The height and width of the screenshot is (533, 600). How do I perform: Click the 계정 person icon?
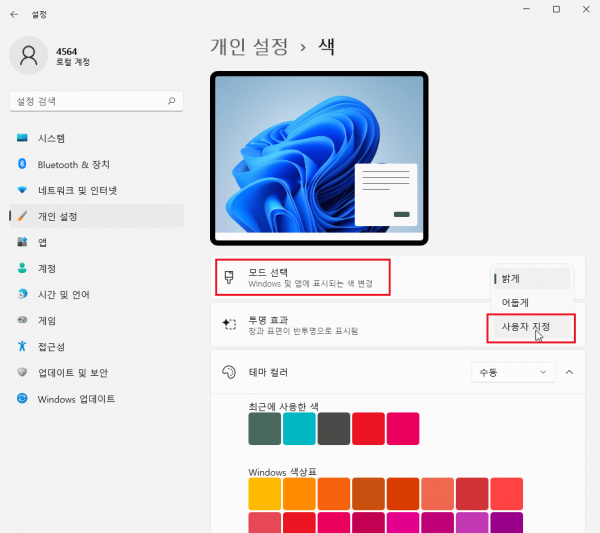(22, 268)
